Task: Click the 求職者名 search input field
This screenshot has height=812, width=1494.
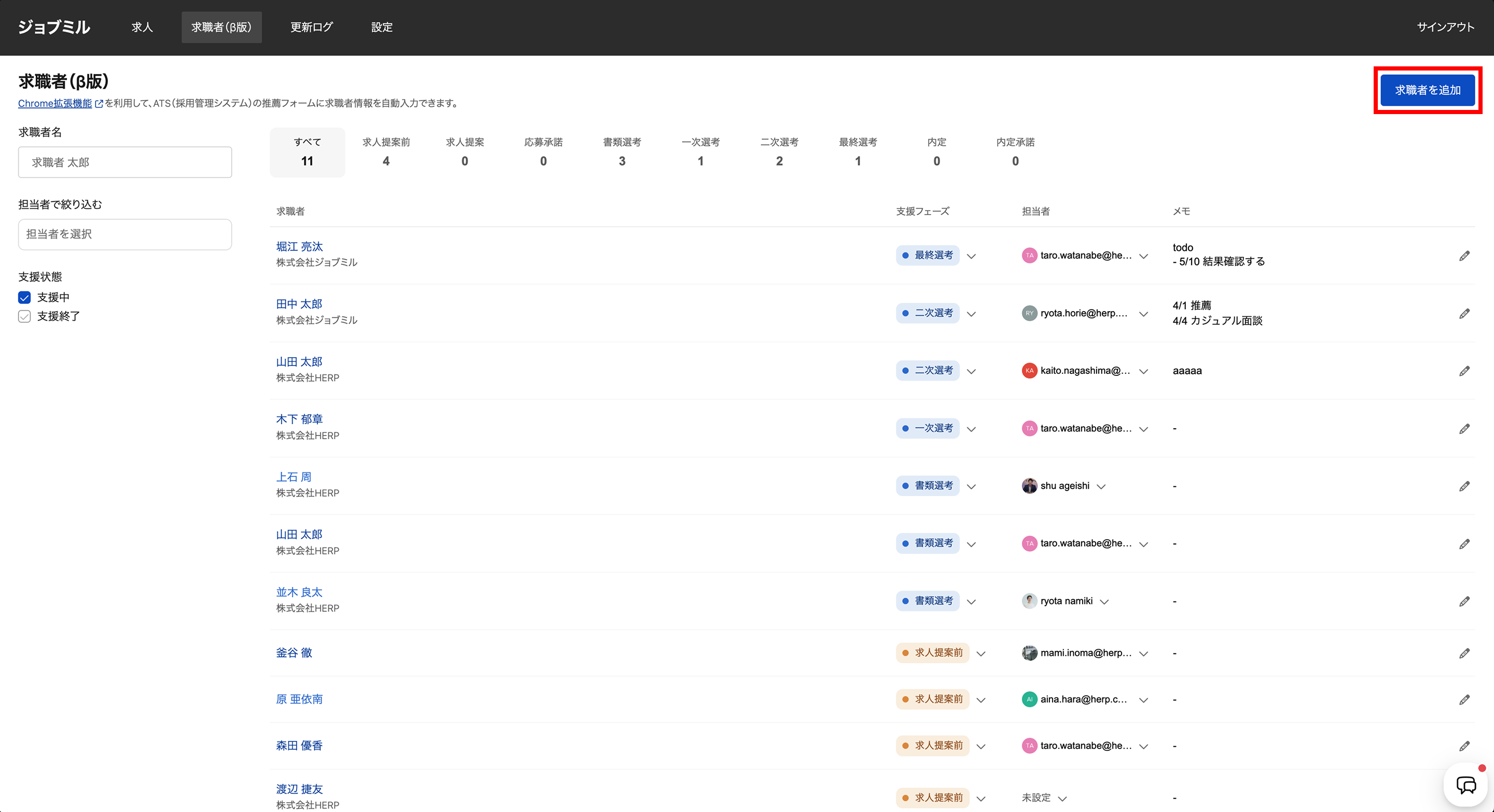Action: [x=125, y=162]
